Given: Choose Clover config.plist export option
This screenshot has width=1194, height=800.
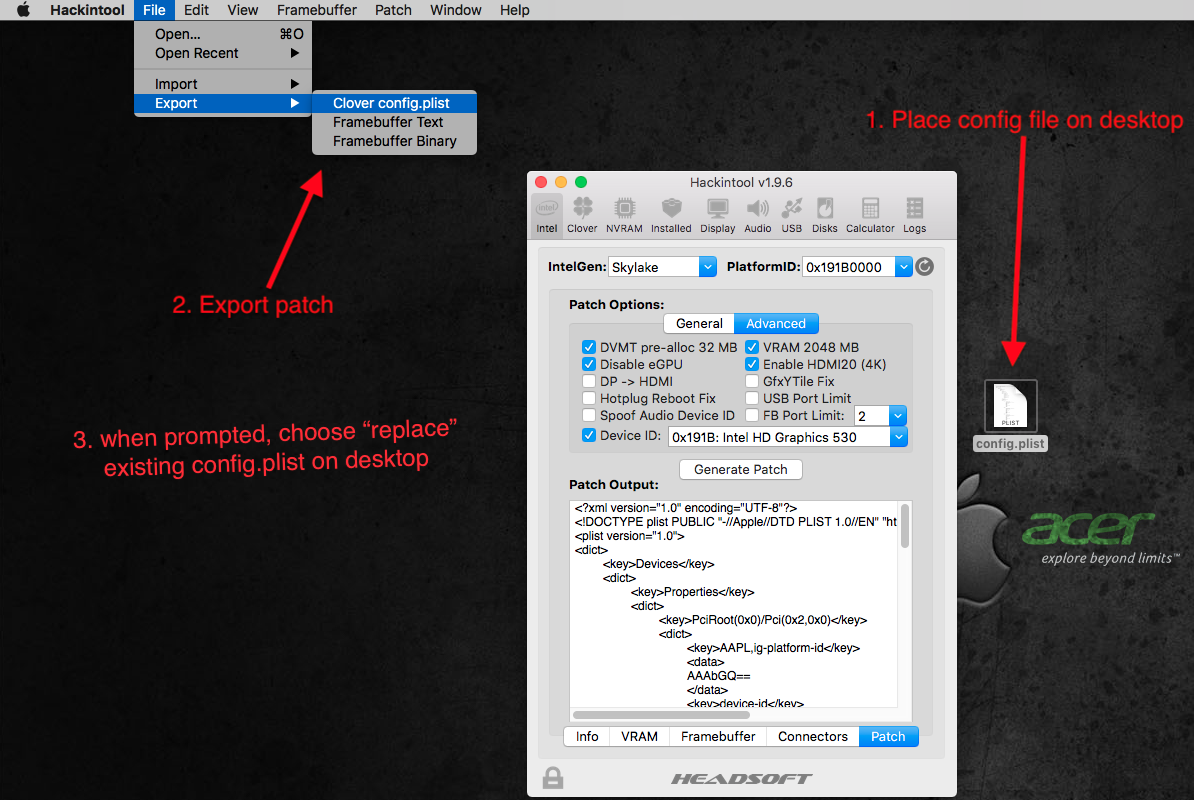Looking at the screenshot, I should pyautogui.click(x=394, y=103).
